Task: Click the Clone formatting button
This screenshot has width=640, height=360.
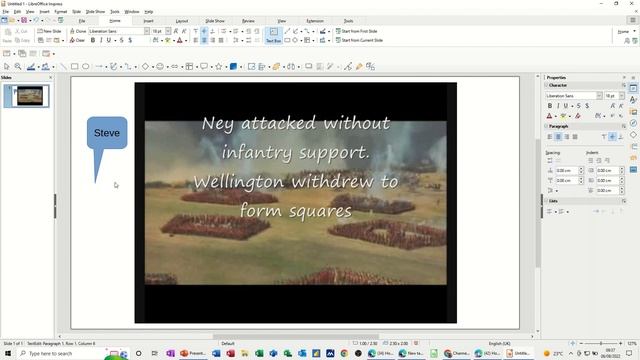Action: click(78, 31)
